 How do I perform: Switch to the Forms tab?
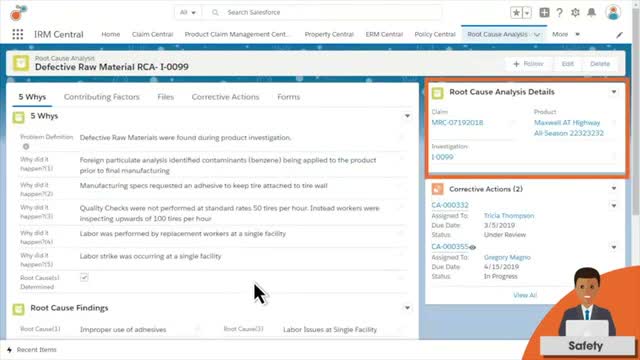click(x=289, y=97)
